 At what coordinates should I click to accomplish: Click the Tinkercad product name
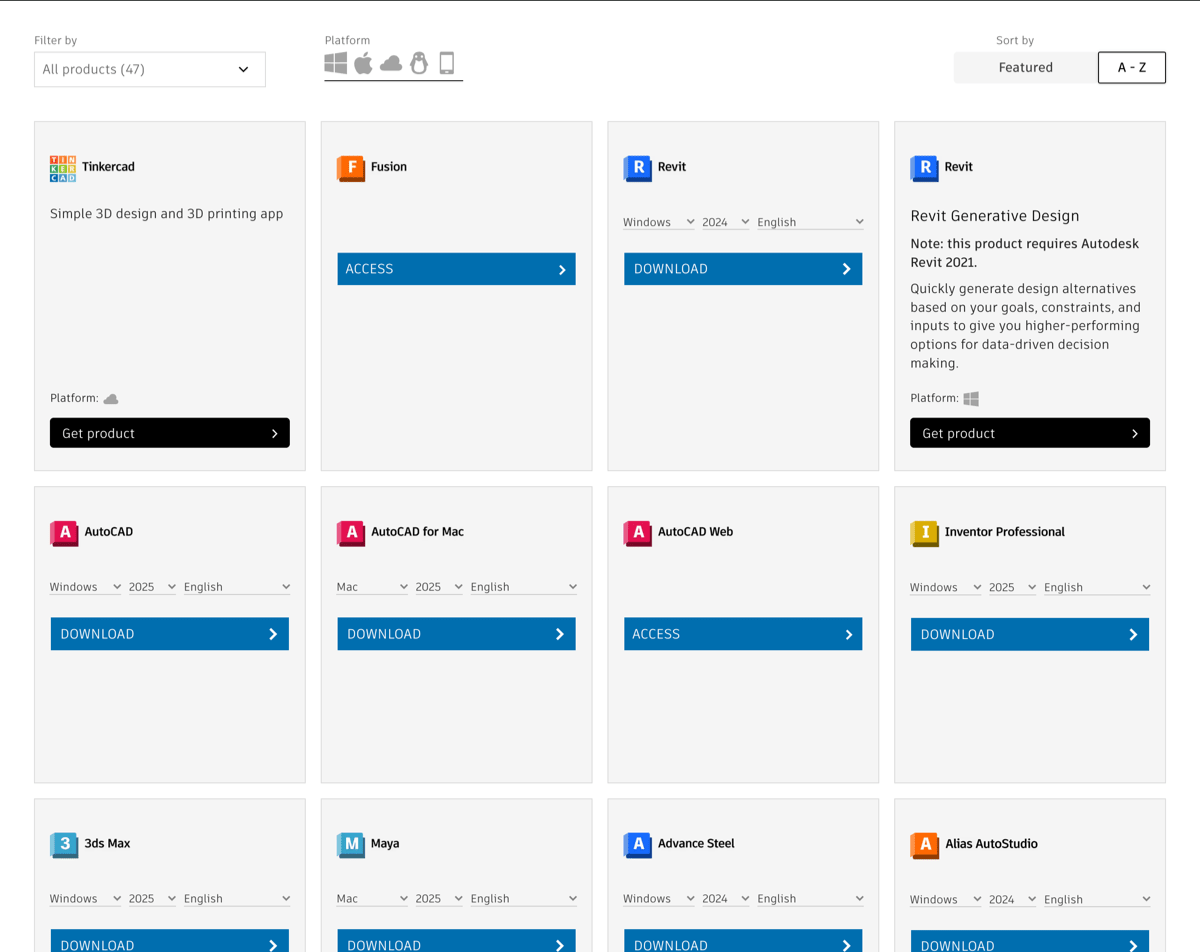(108, 167)
